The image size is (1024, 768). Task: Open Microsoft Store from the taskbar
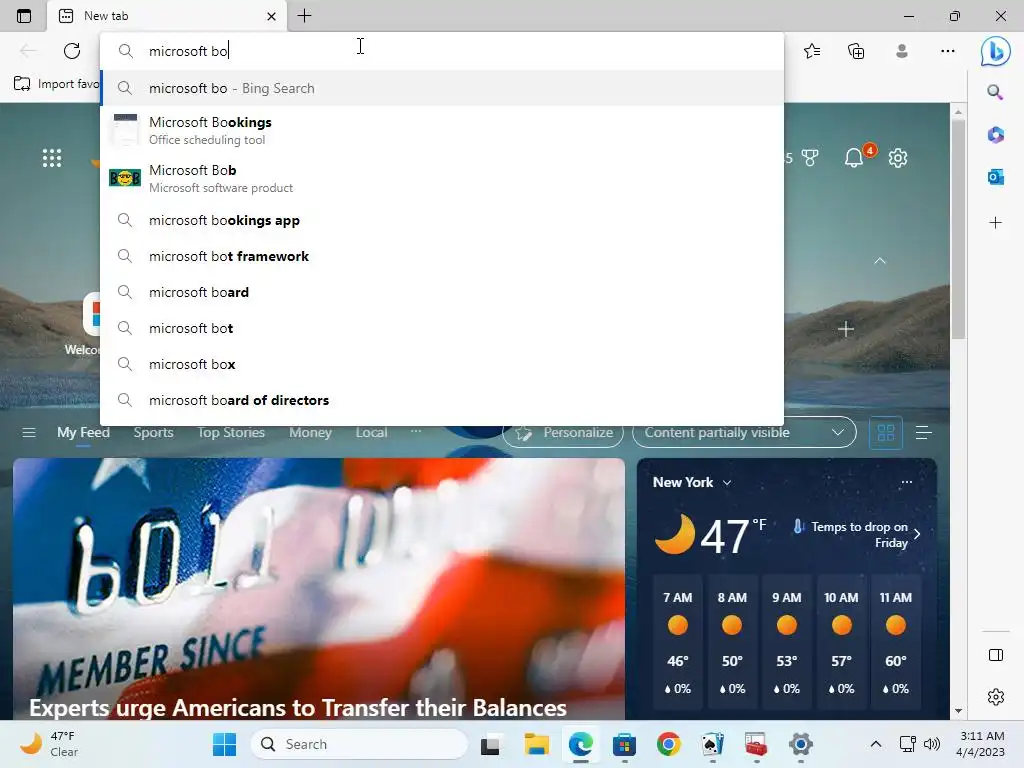click(x=624, y=744)
